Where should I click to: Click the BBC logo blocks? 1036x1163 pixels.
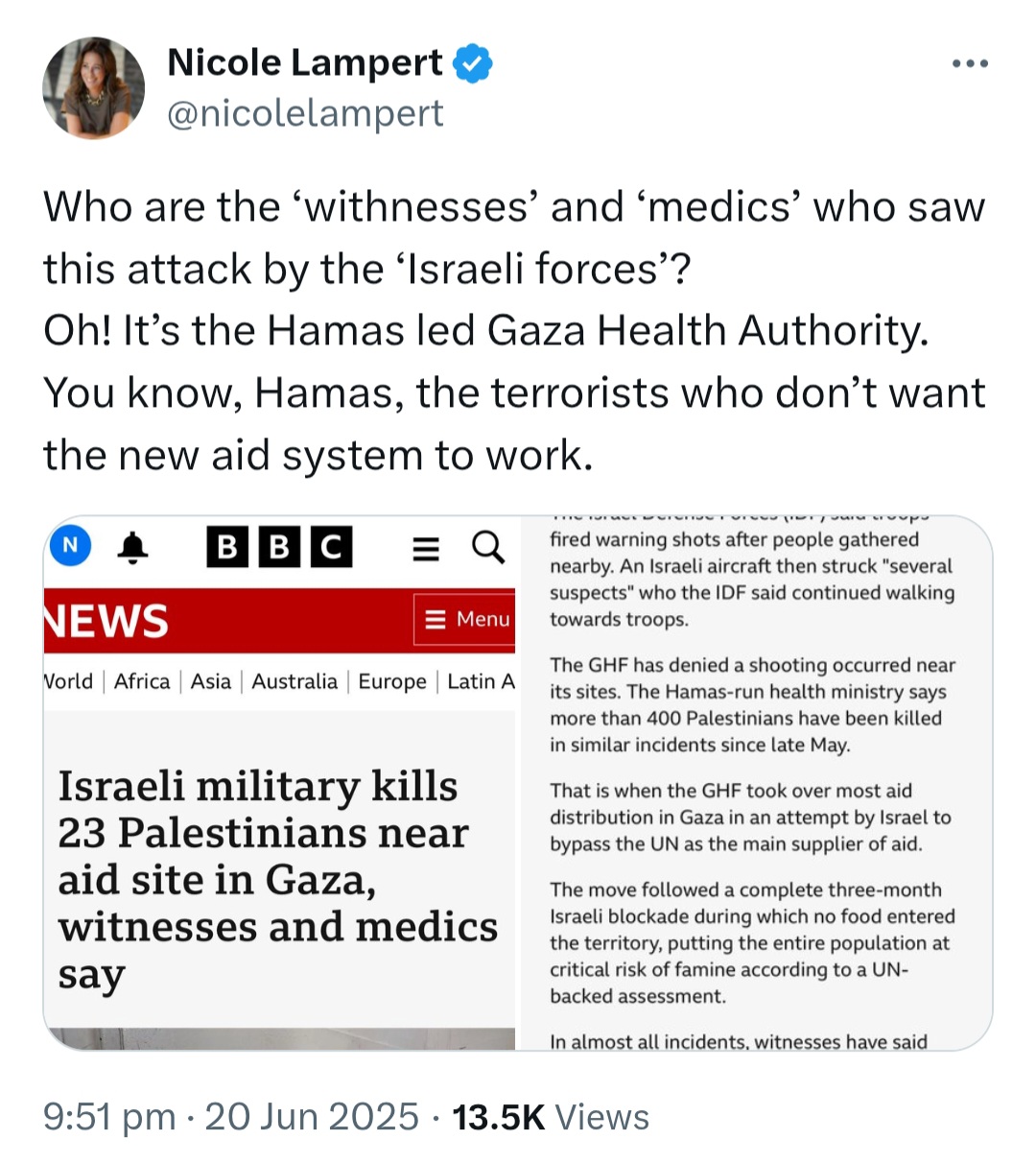point(280,547)
